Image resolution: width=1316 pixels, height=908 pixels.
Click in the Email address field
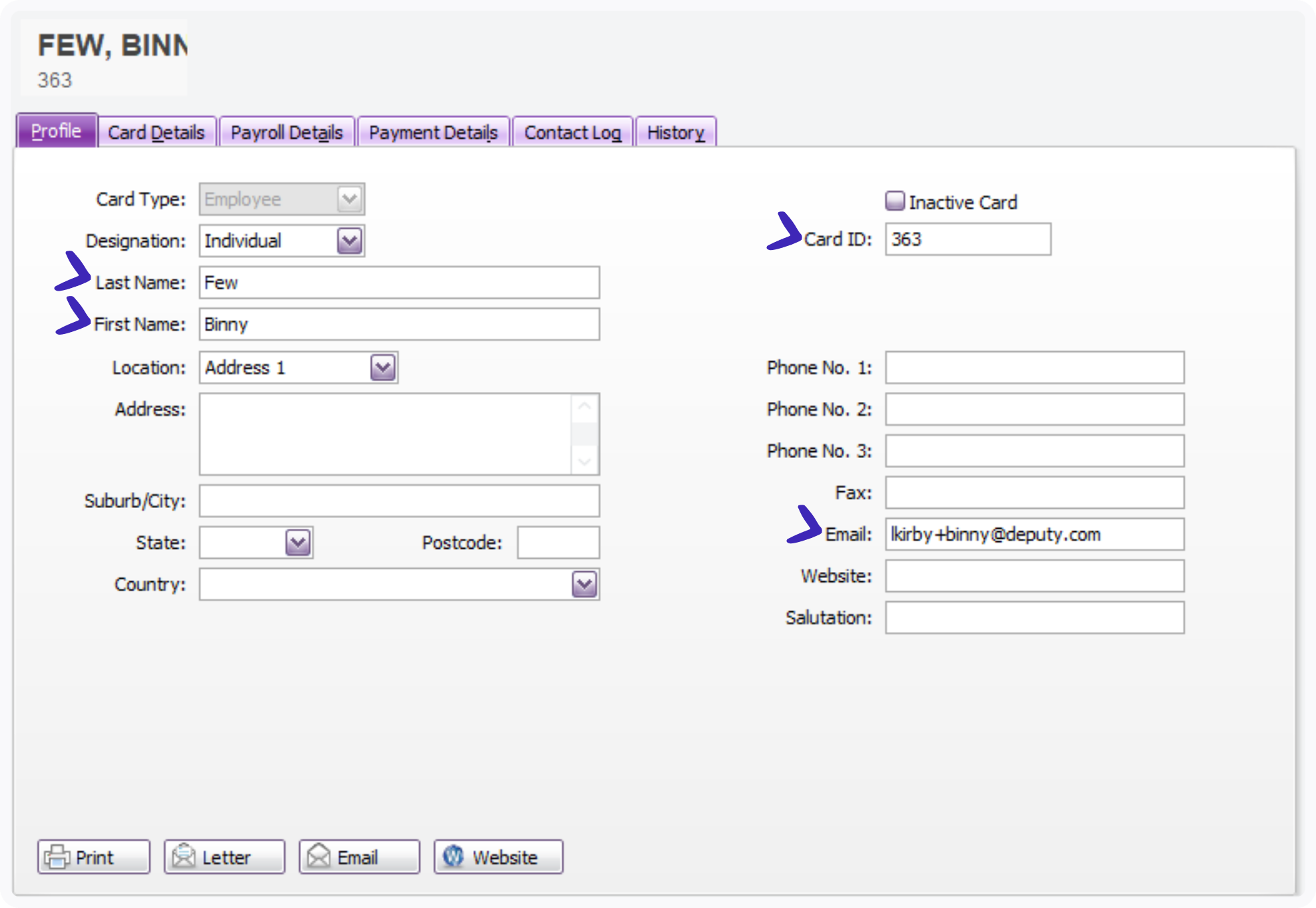tap(1033, 534)
